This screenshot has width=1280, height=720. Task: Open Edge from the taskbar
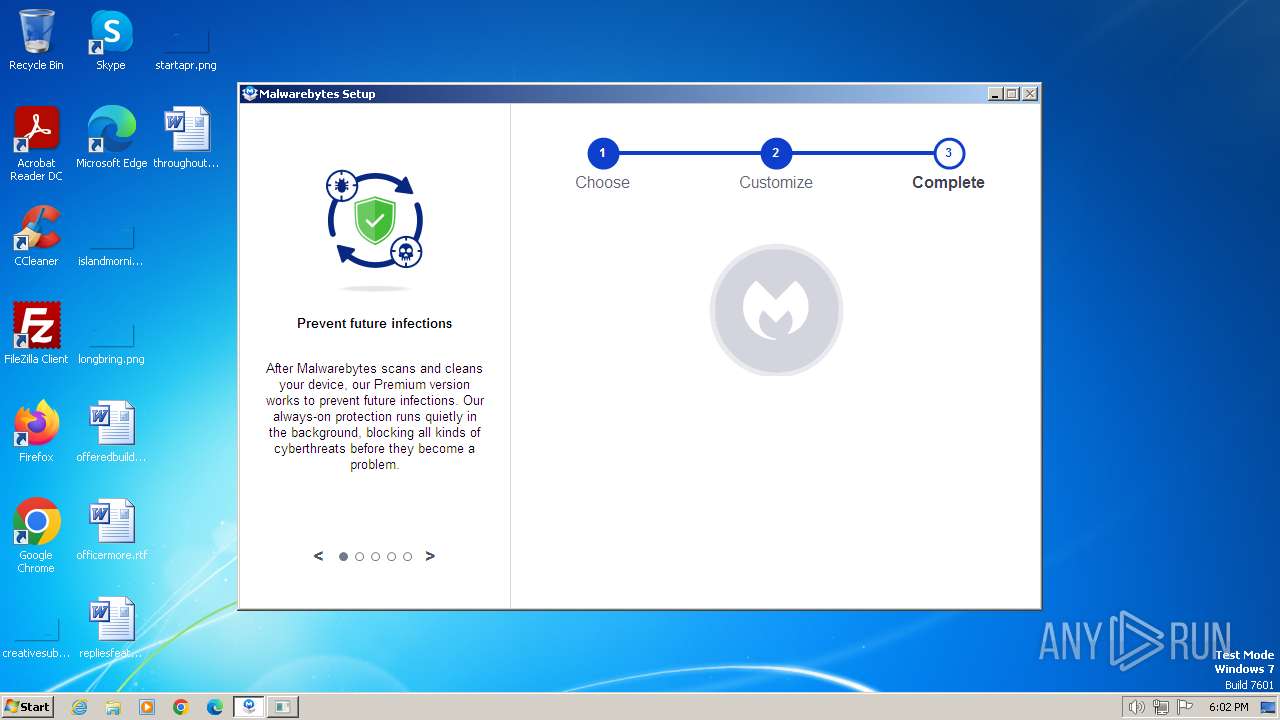pyautogui.click(x=215, y=707)
